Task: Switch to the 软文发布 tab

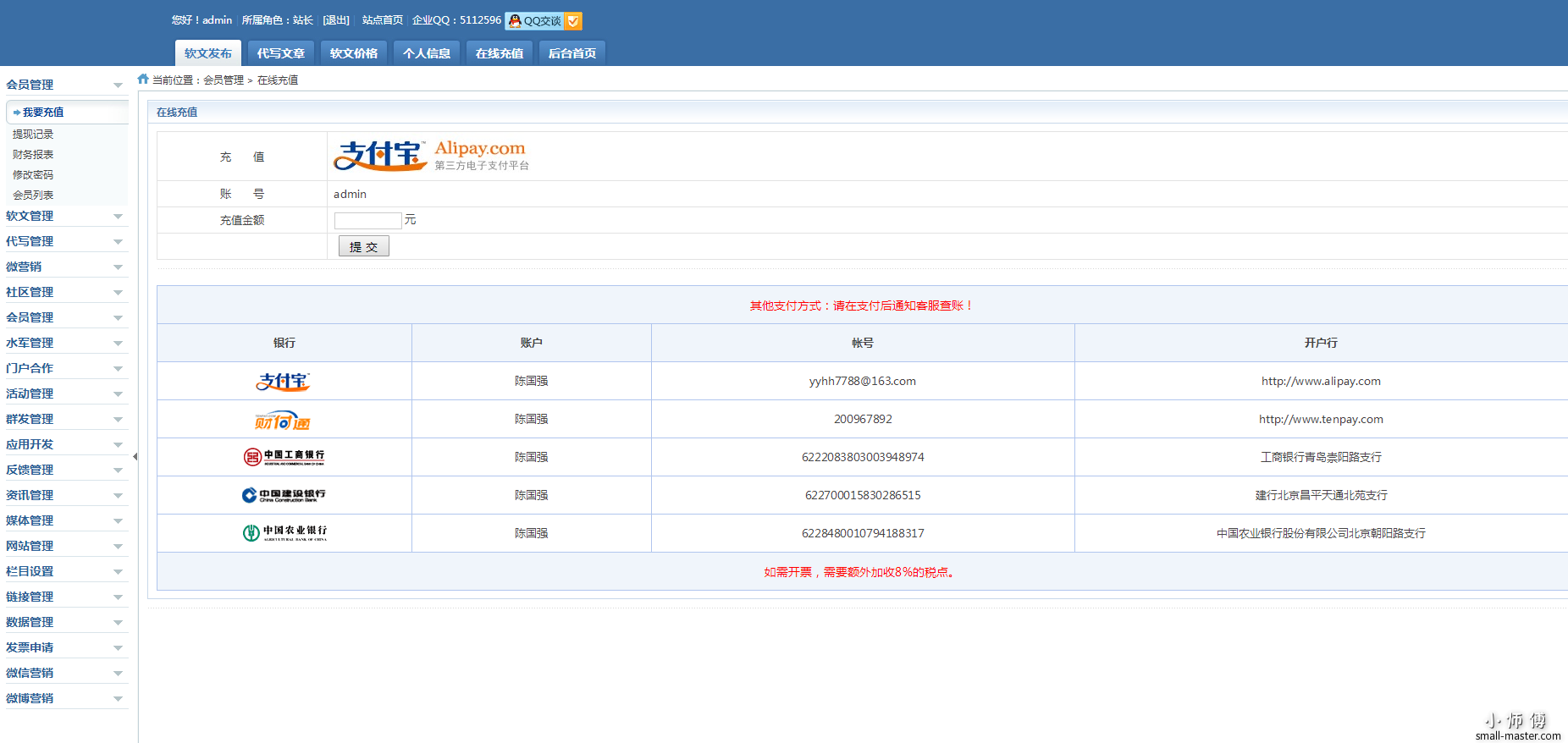Action: pos(208,53)
